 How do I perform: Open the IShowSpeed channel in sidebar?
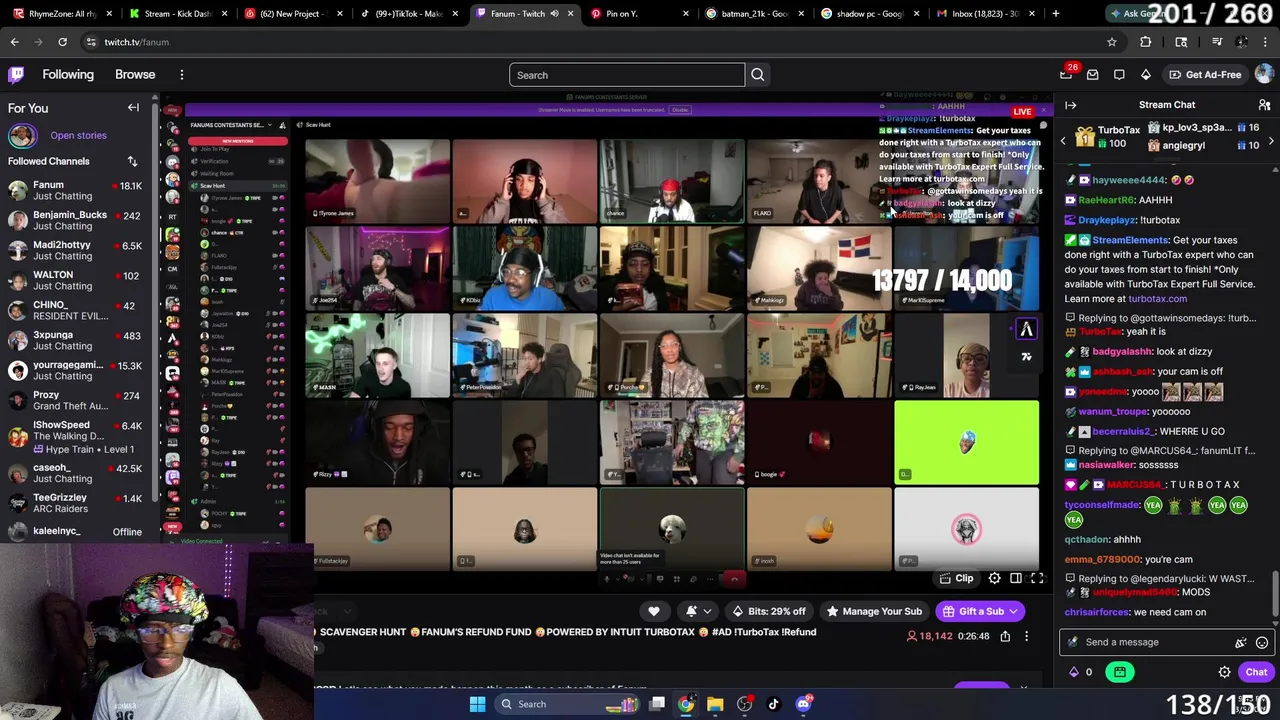(77, 436)
